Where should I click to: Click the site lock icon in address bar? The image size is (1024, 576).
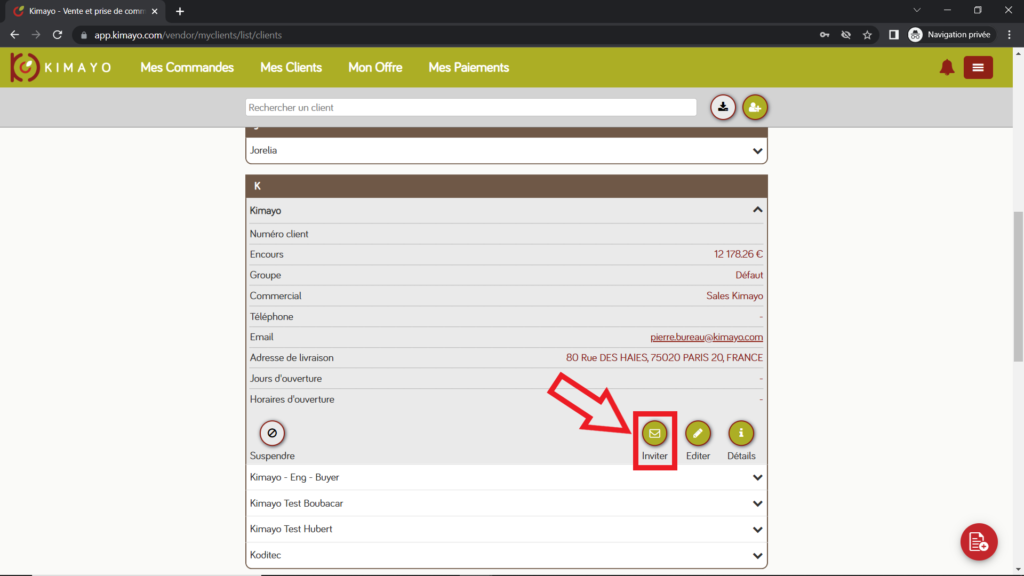(84, 35)
